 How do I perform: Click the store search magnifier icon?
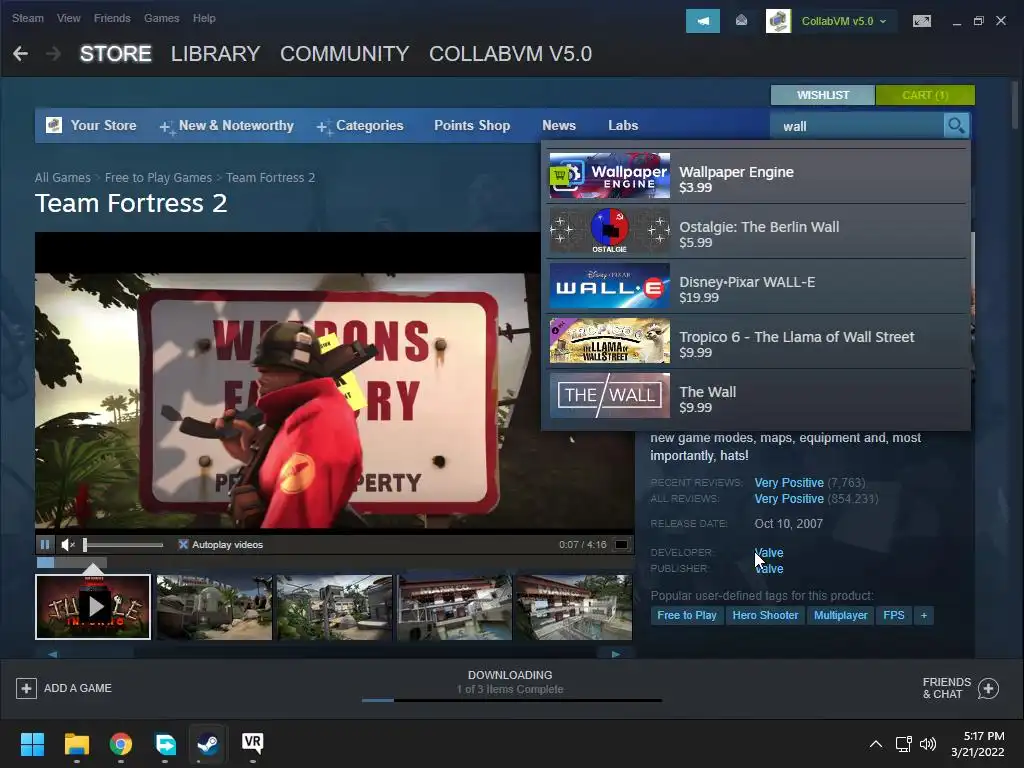(x=956, y=125)
